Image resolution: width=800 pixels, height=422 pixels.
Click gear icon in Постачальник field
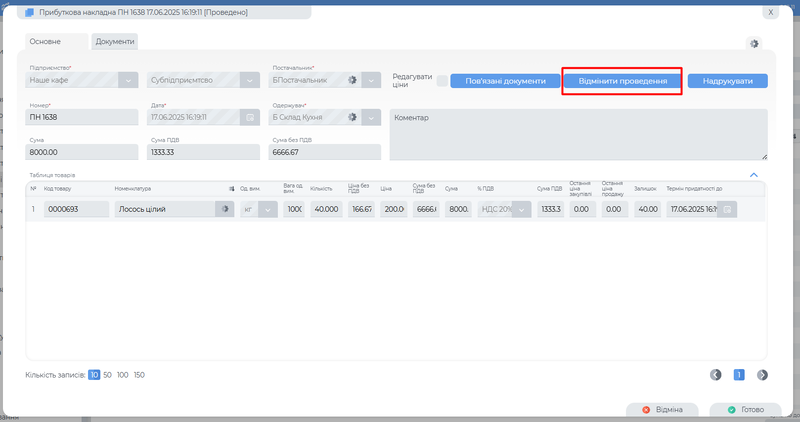point(352,81)
